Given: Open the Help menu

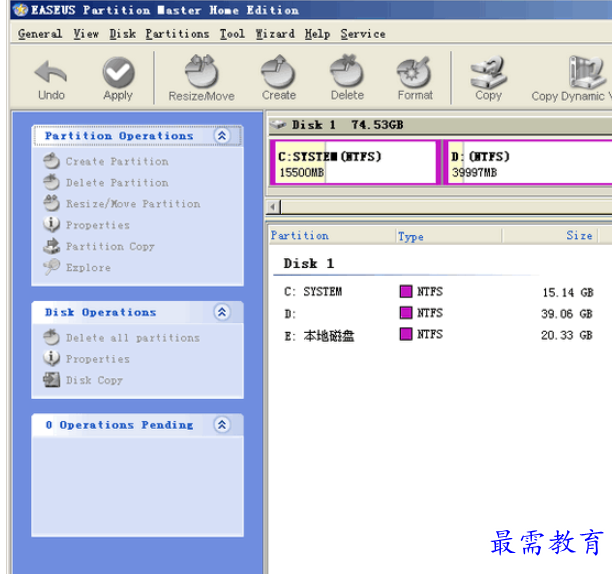Looking at the screenshot, I should (317, 34).
